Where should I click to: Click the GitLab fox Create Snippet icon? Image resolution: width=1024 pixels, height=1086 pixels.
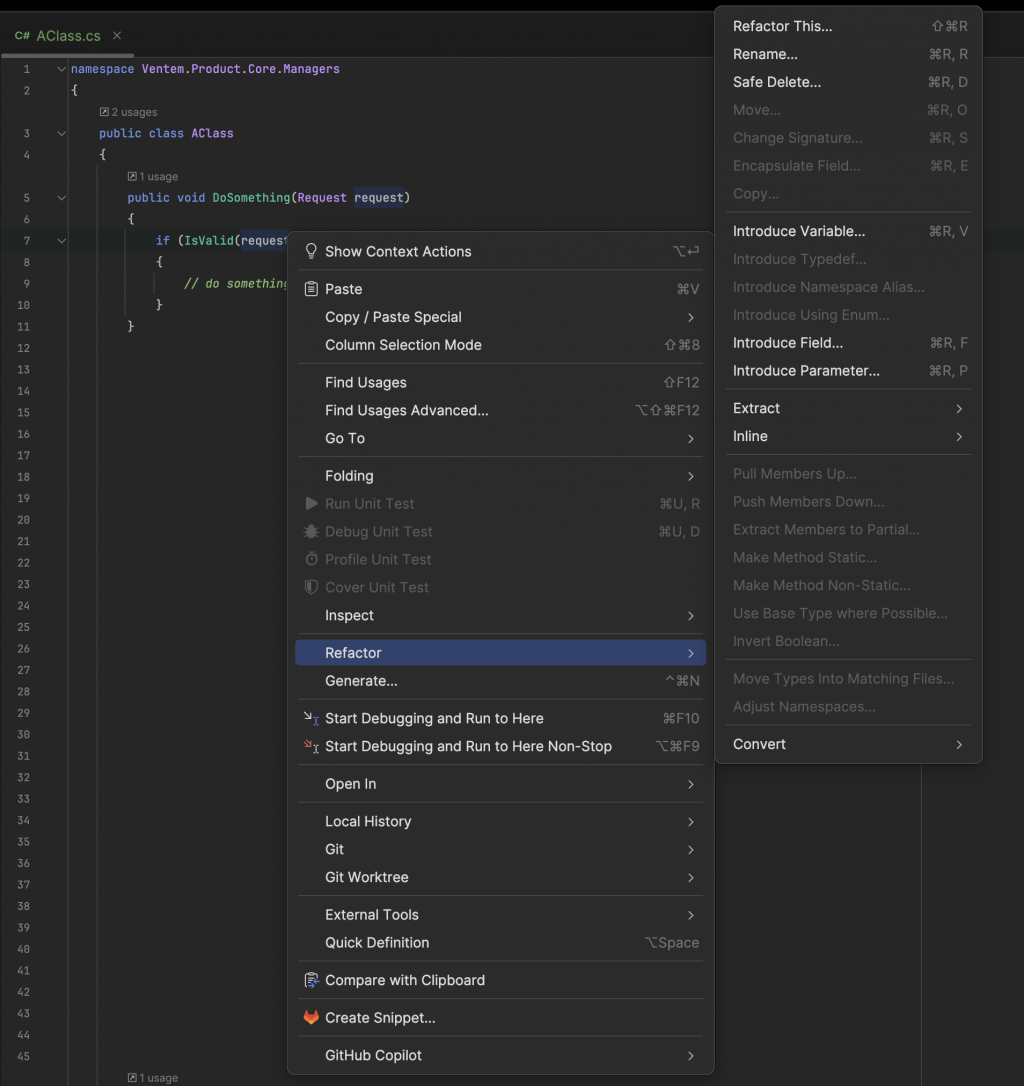[311, 1018]
